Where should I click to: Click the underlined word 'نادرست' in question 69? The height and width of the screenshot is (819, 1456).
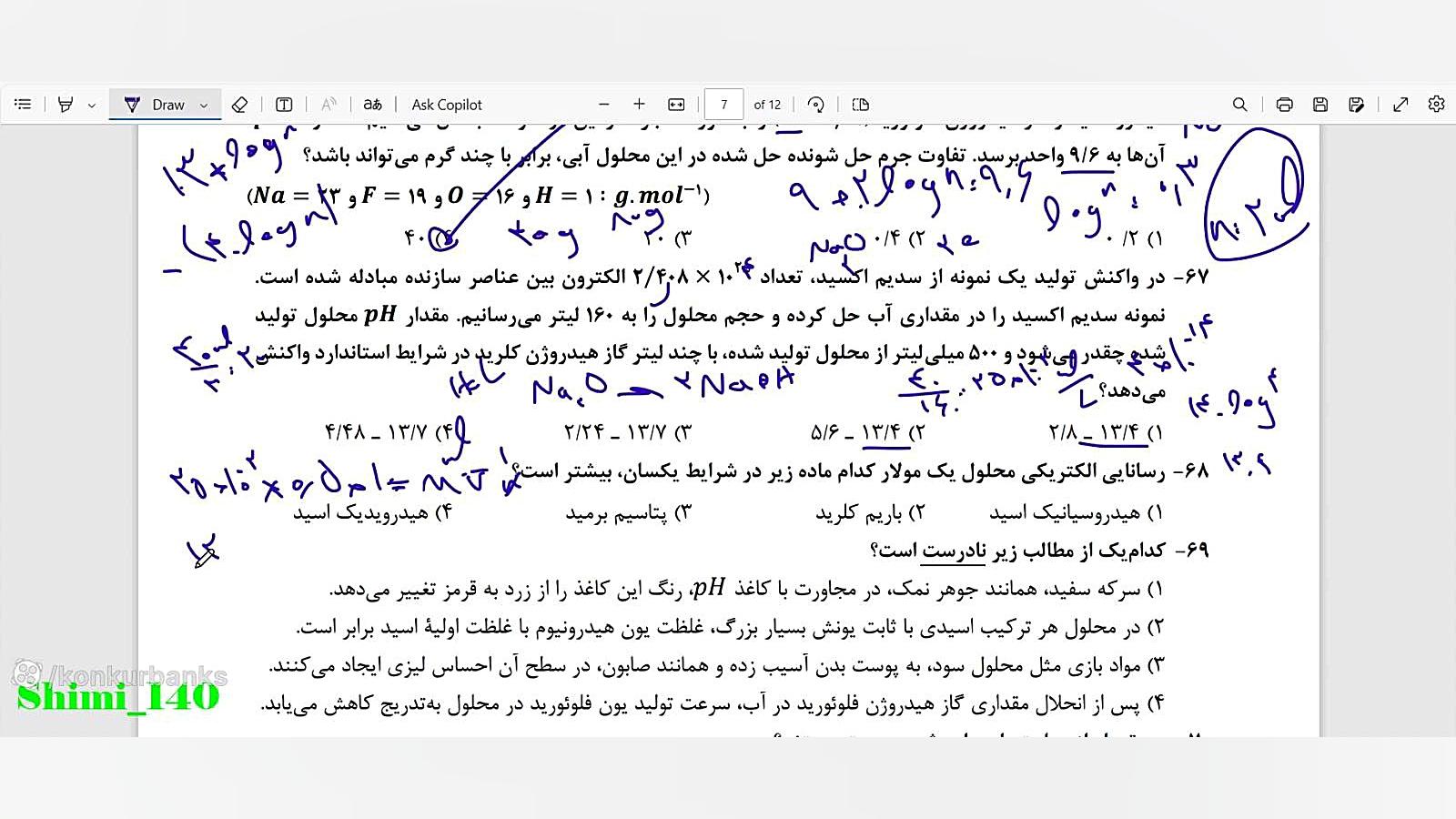pos(954,551)
